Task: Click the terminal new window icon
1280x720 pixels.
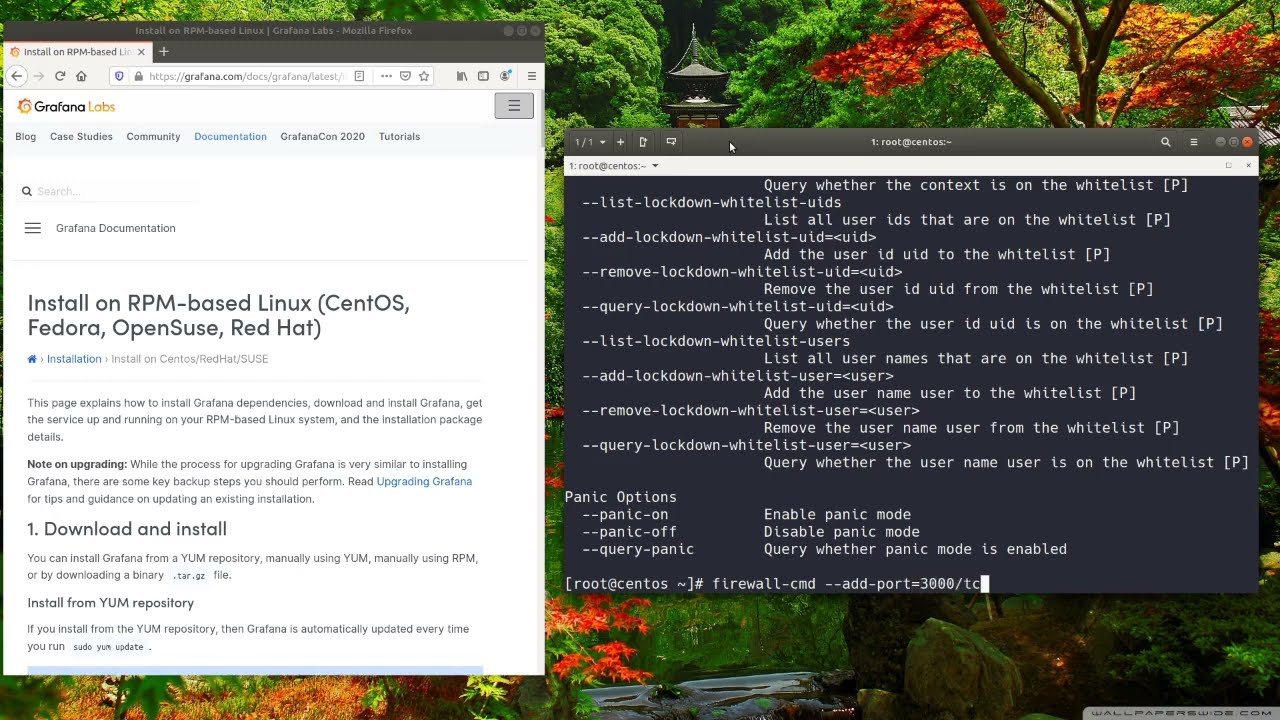Action: [x=643, y=142]
